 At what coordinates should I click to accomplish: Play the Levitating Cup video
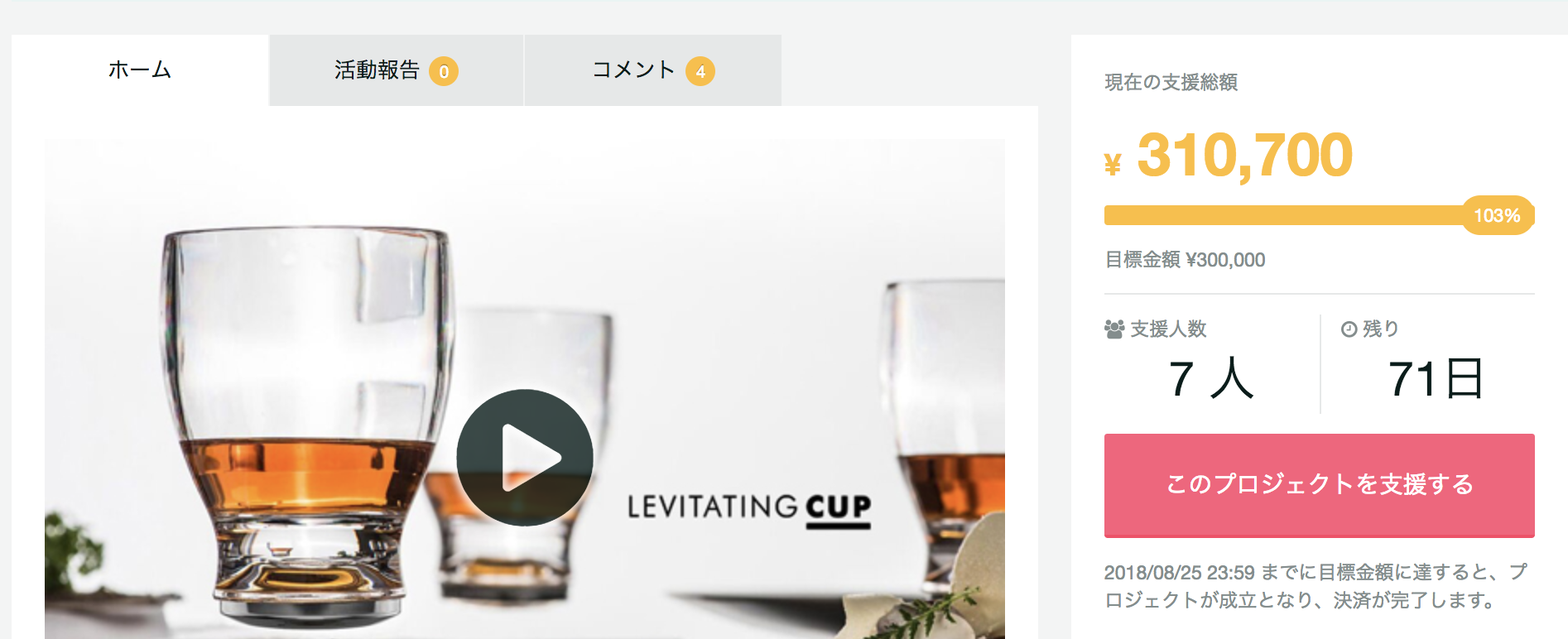(525, 457)
